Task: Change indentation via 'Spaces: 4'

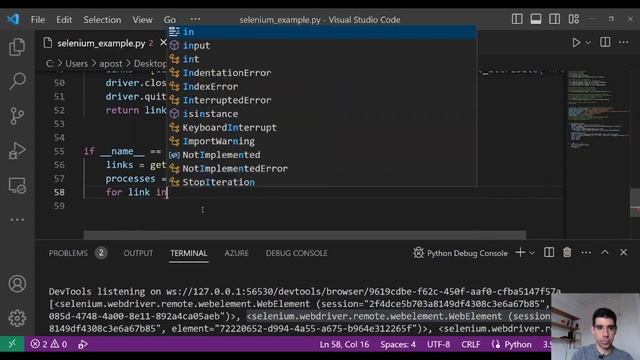Action: [x=398, y=344]
